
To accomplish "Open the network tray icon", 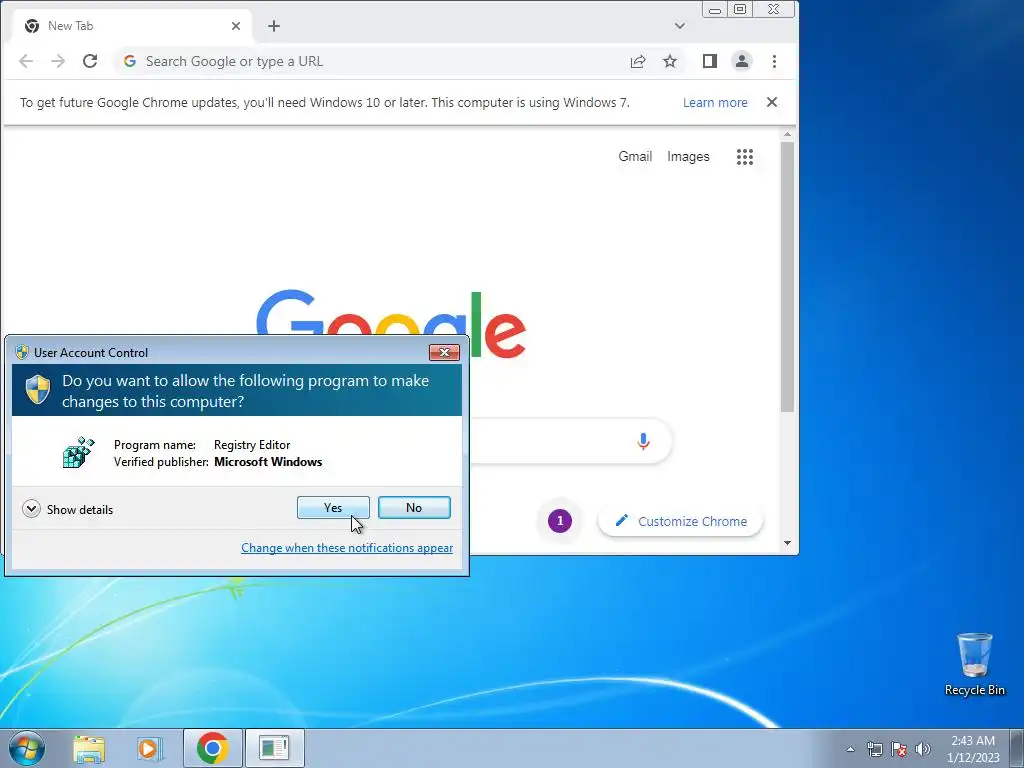I will (x=874, y=749).
